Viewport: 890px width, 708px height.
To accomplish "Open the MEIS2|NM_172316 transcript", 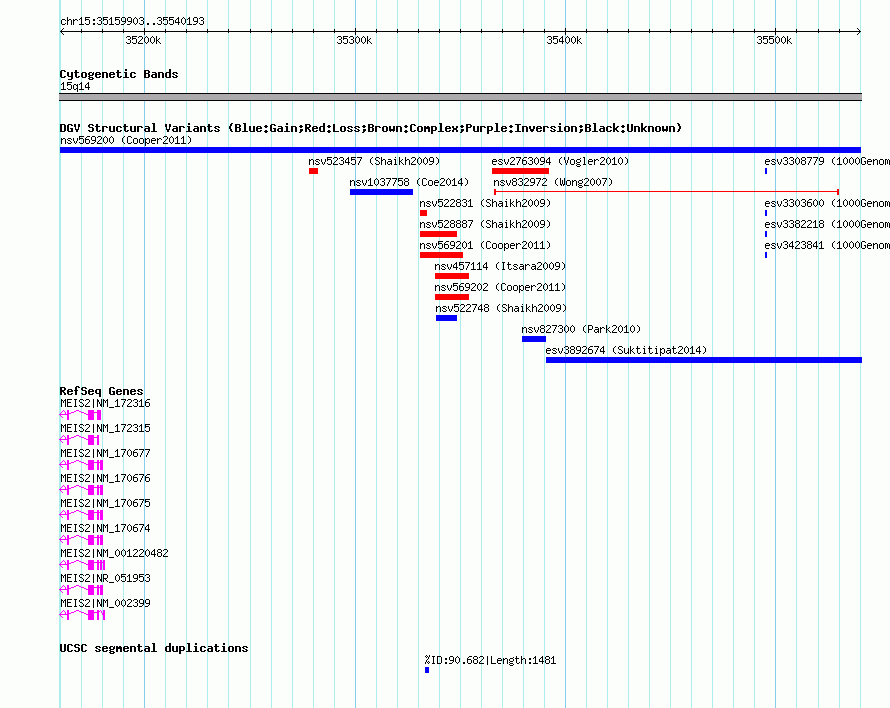I will click(105, 404).
